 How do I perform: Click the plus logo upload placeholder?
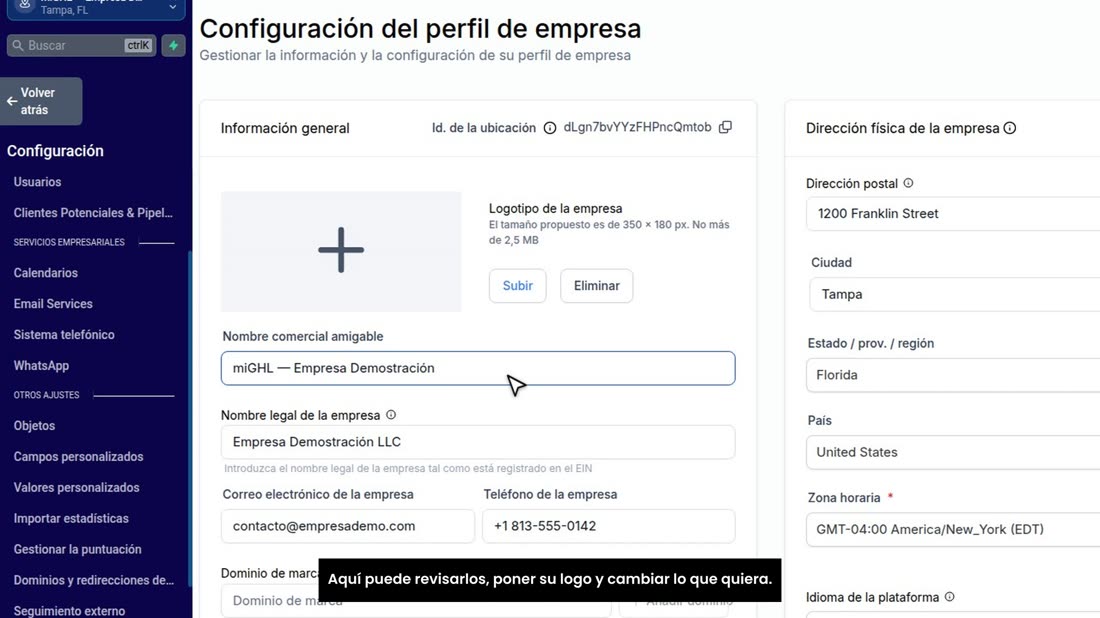[341, 251]
